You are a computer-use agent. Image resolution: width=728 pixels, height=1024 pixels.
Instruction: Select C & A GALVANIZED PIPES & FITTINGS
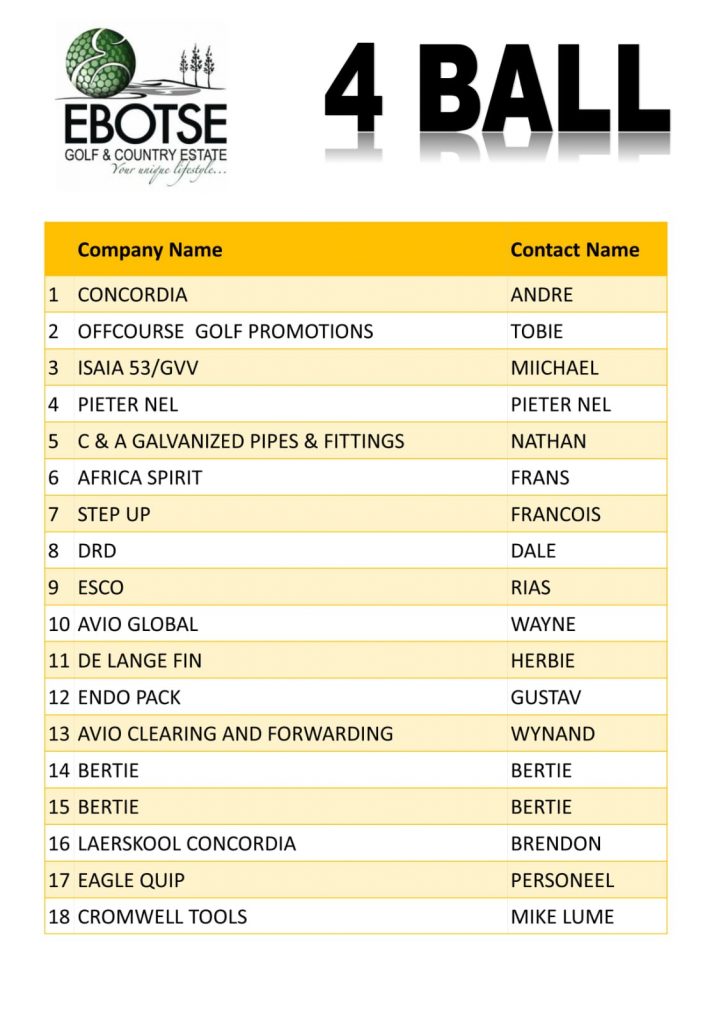[x=241, y=441]
